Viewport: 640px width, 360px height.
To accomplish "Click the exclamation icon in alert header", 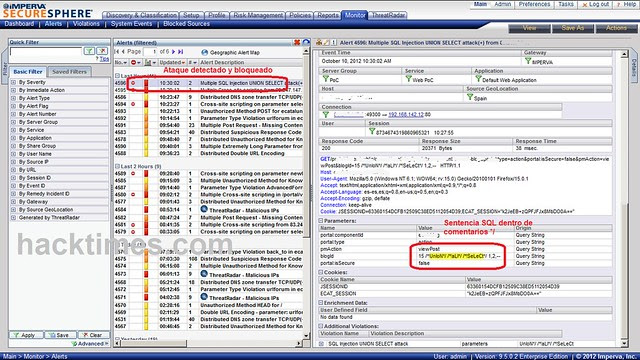I will tap(333, 42).
